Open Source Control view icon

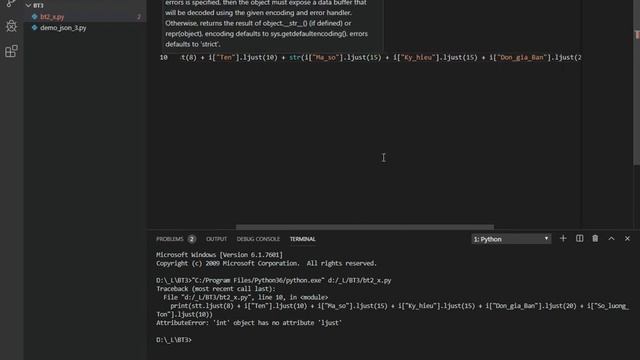click(x=11, y=3)
